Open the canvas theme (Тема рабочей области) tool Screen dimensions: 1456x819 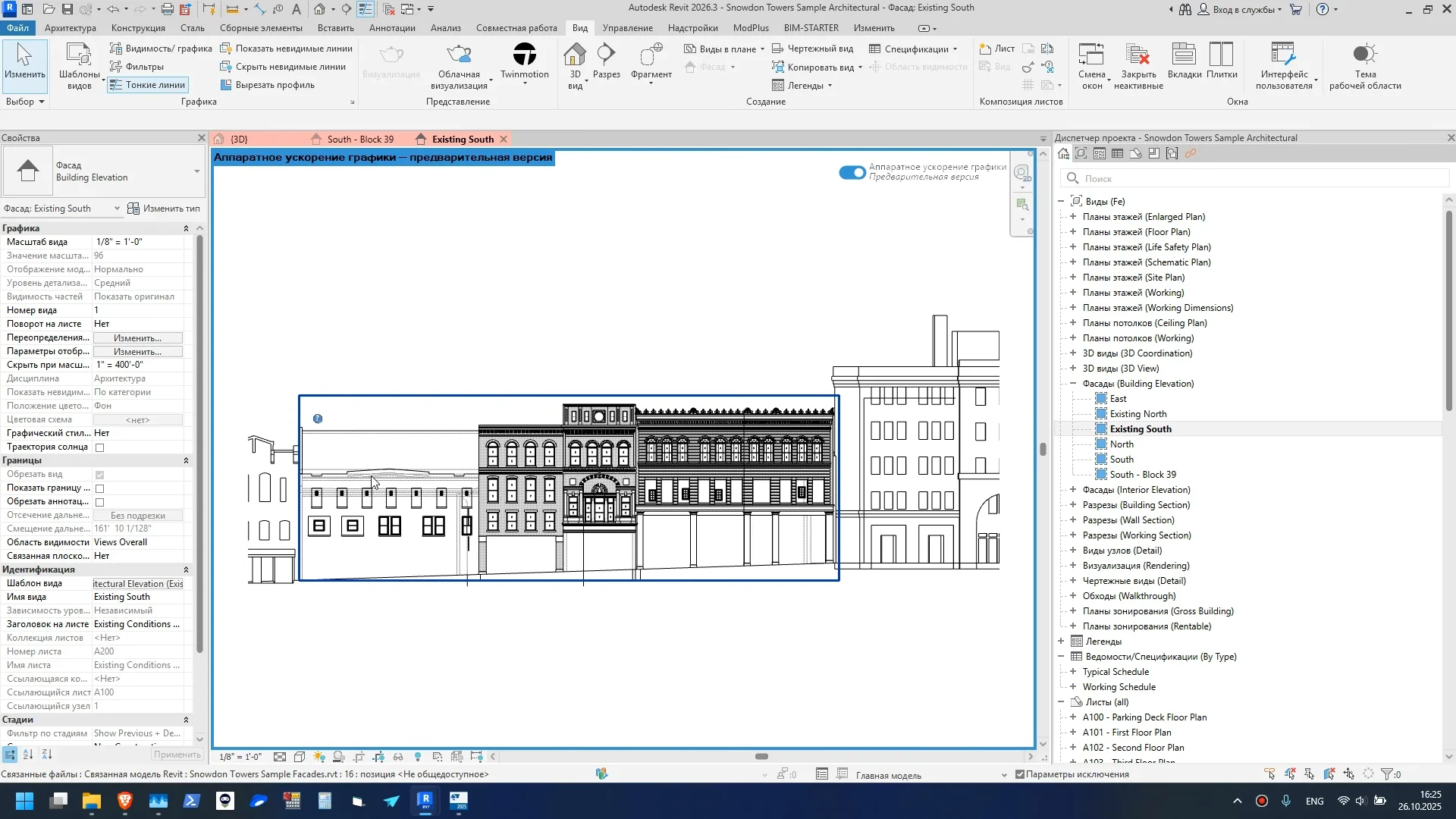pos(1365,66)
